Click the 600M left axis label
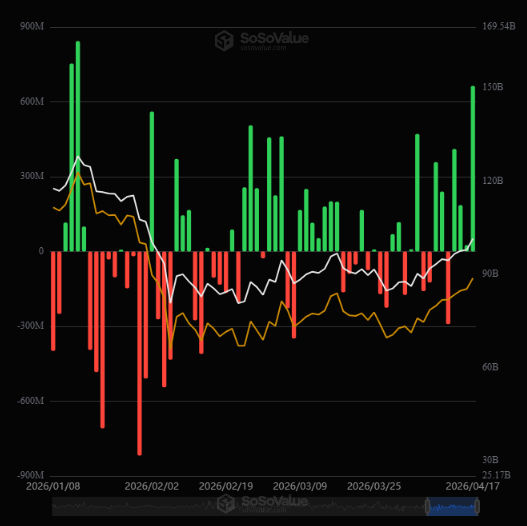The image size is (527, 526). pyautogui.click(x=32, y=102)
